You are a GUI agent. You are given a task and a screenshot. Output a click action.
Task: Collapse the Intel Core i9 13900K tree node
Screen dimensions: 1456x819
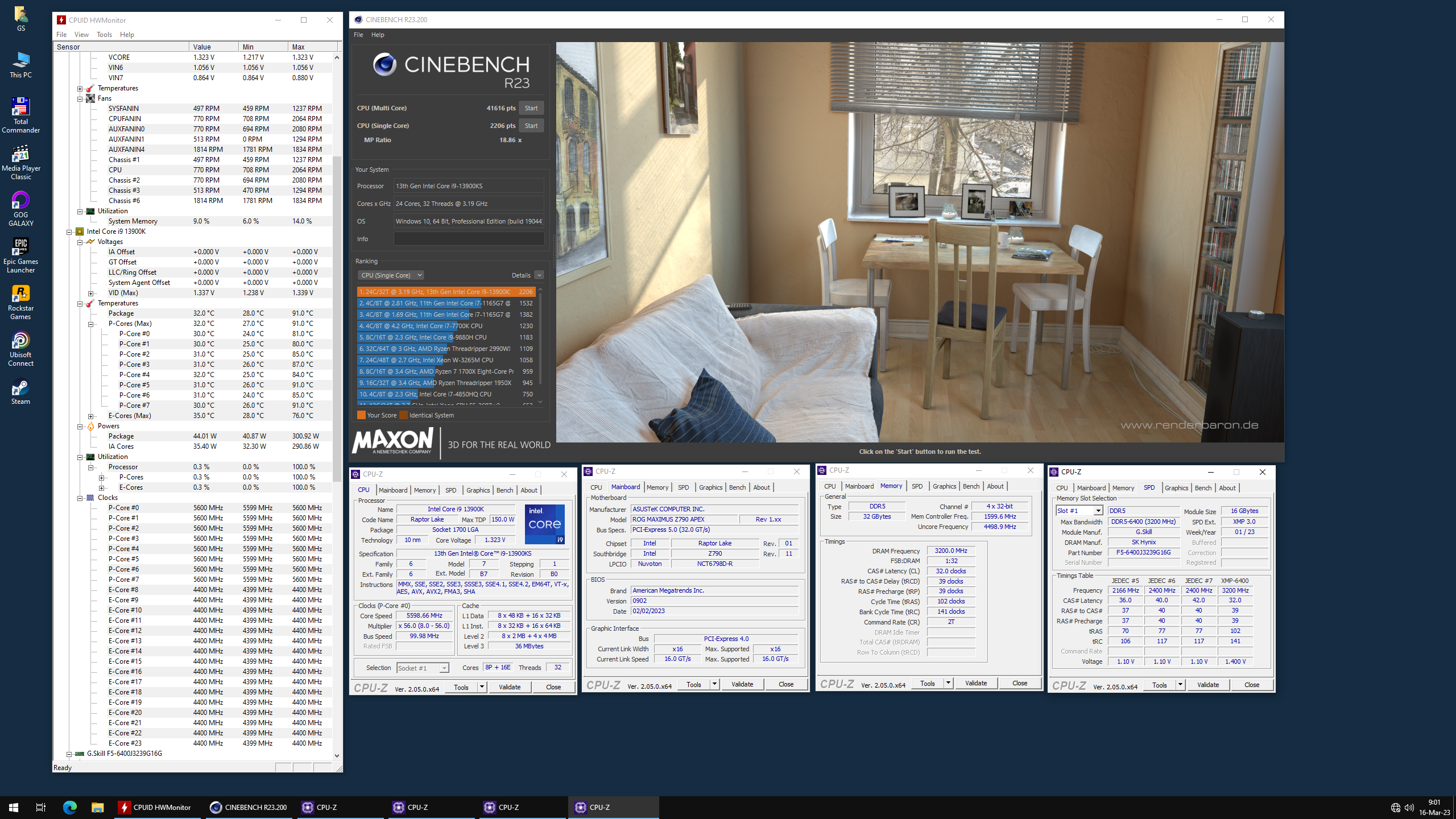click(x=69, y=231)
